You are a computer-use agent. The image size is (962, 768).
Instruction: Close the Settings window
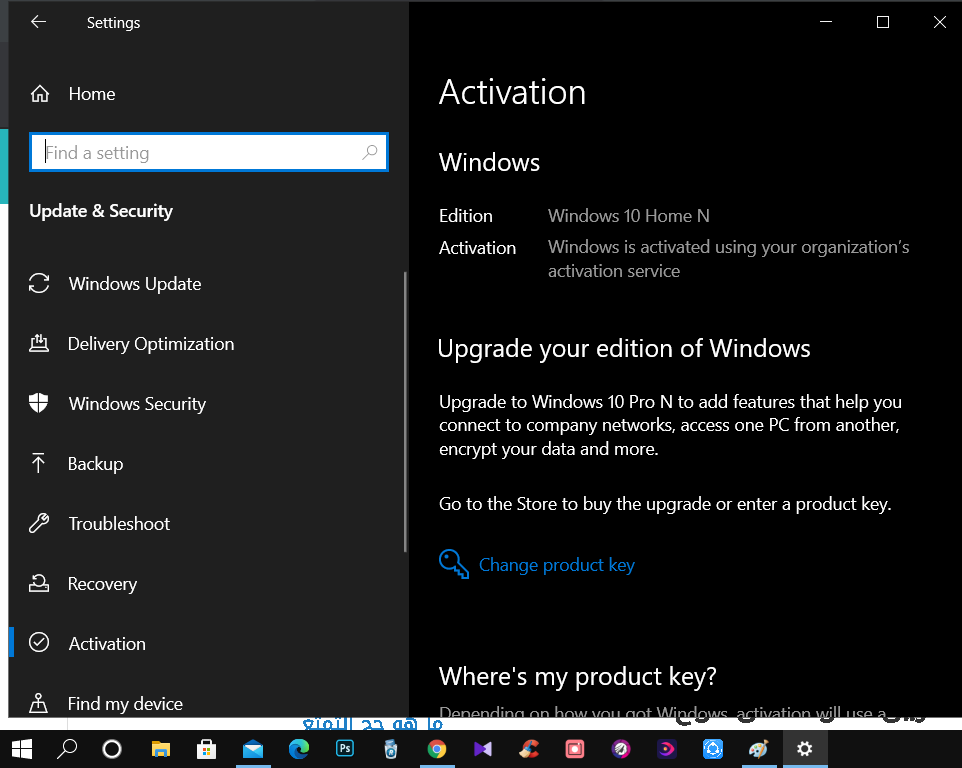point(939,22)
